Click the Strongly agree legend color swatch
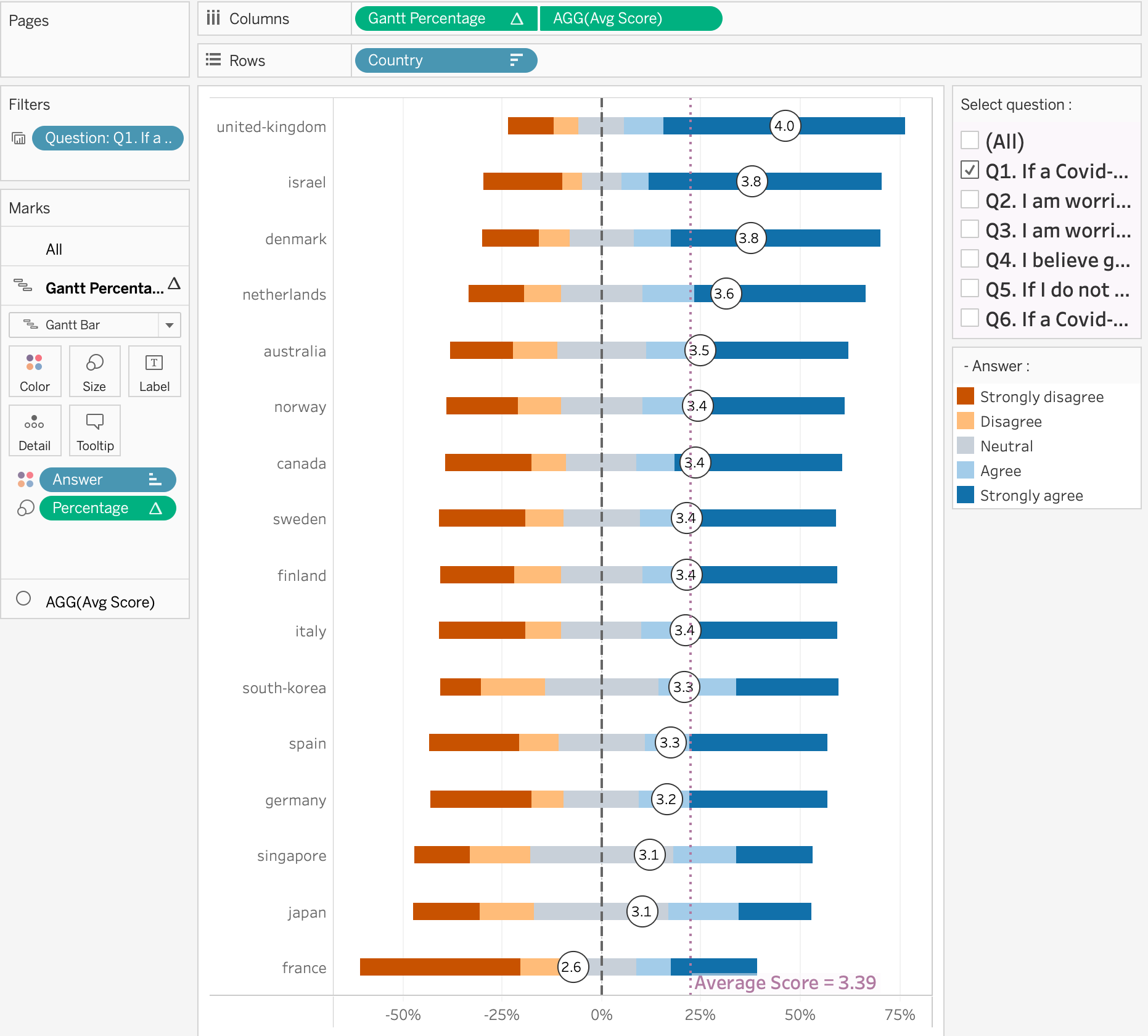This screenshot has height=1036, width=1148. [x=966, y=495]
